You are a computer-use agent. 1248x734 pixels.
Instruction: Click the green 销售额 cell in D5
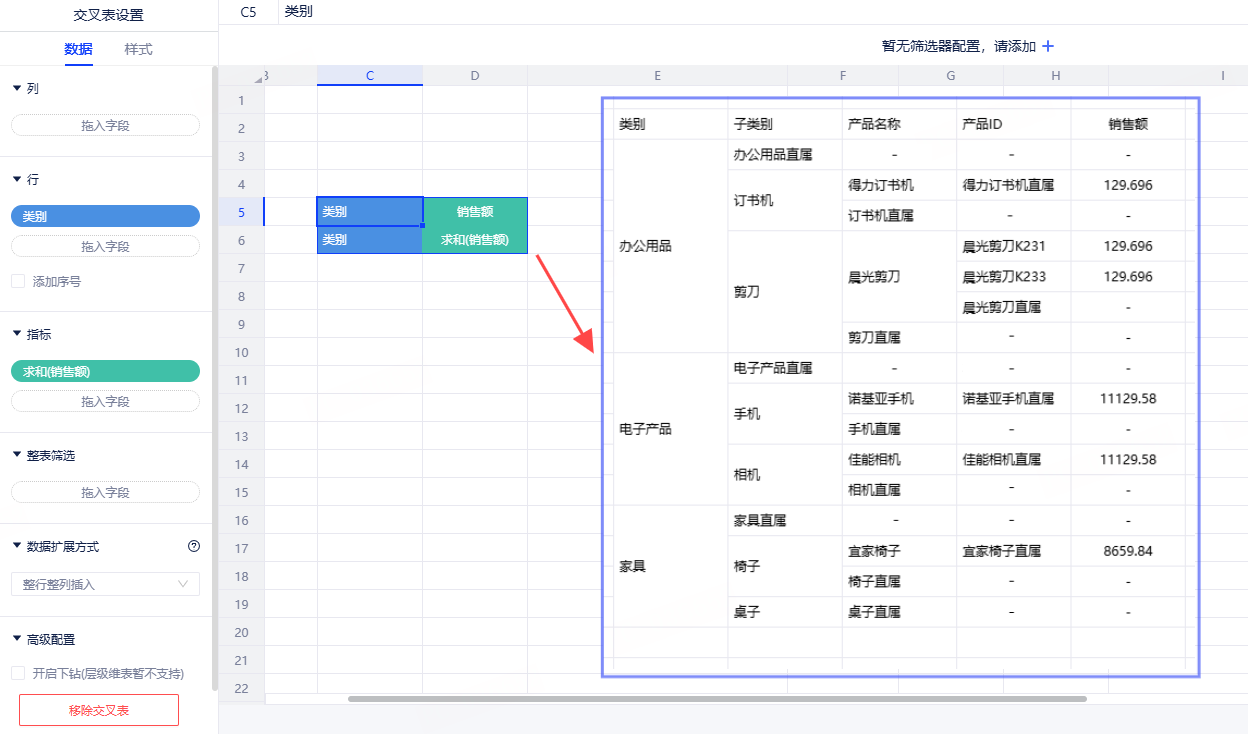point(475,212)
